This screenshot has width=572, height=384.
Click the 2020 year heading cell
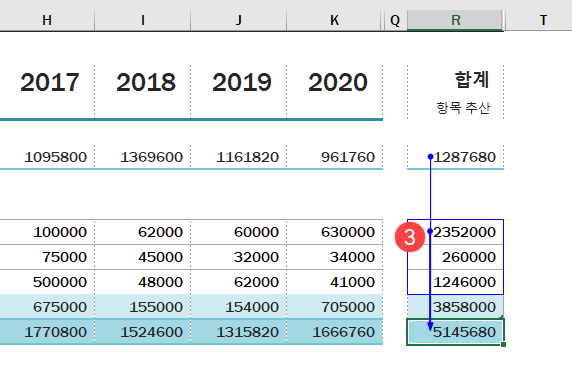pyautogui.click(x=335, y=91)
